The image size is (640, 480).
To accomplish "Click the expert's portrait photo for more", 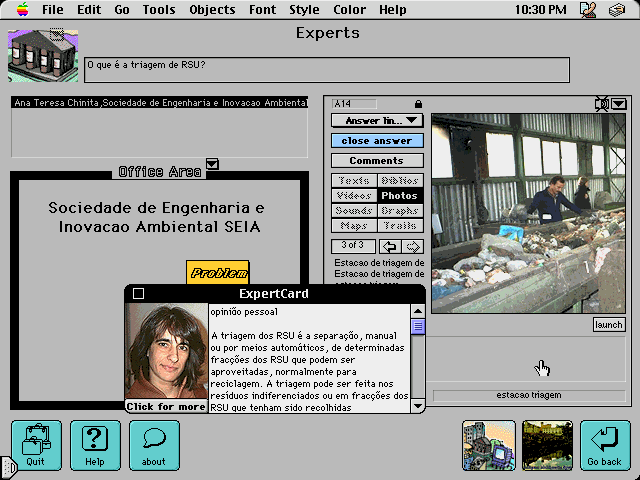I will pyautogui.click(x=166, y=351).
